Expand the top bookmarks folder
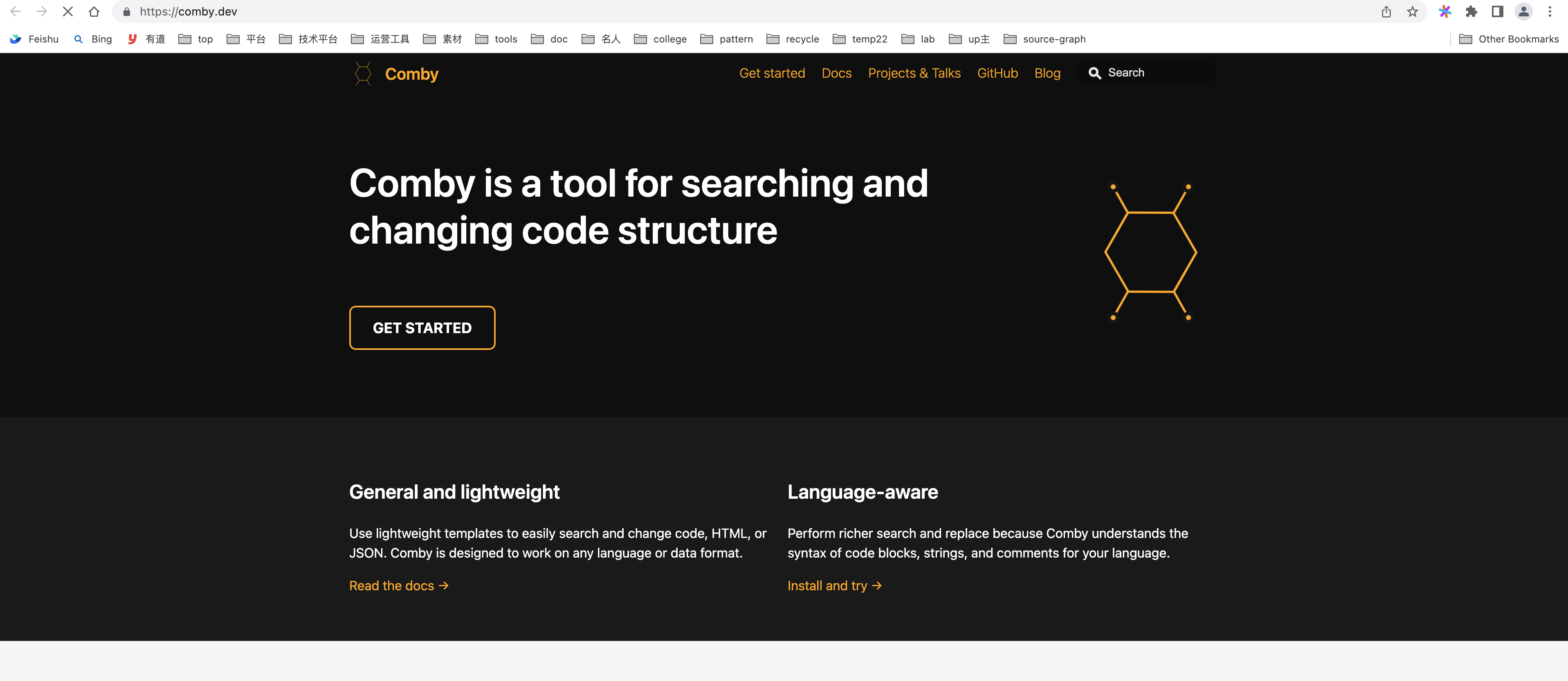The width and height of the screenshot is (1568, 681). click(195, 39)
